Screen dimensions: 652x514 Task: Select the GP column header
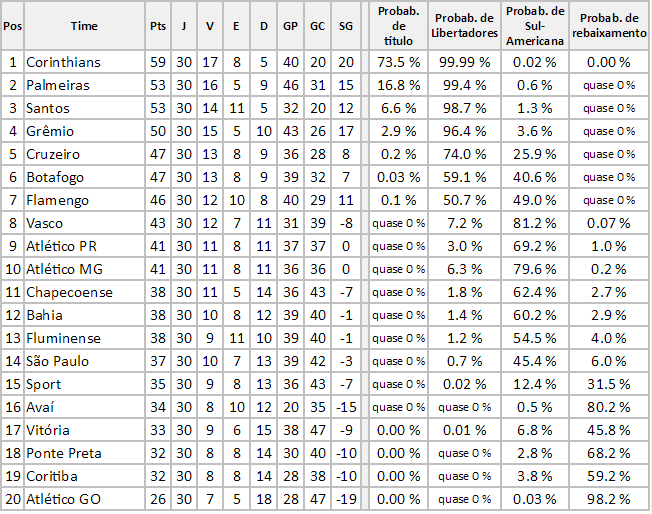[x=290, y=26]
